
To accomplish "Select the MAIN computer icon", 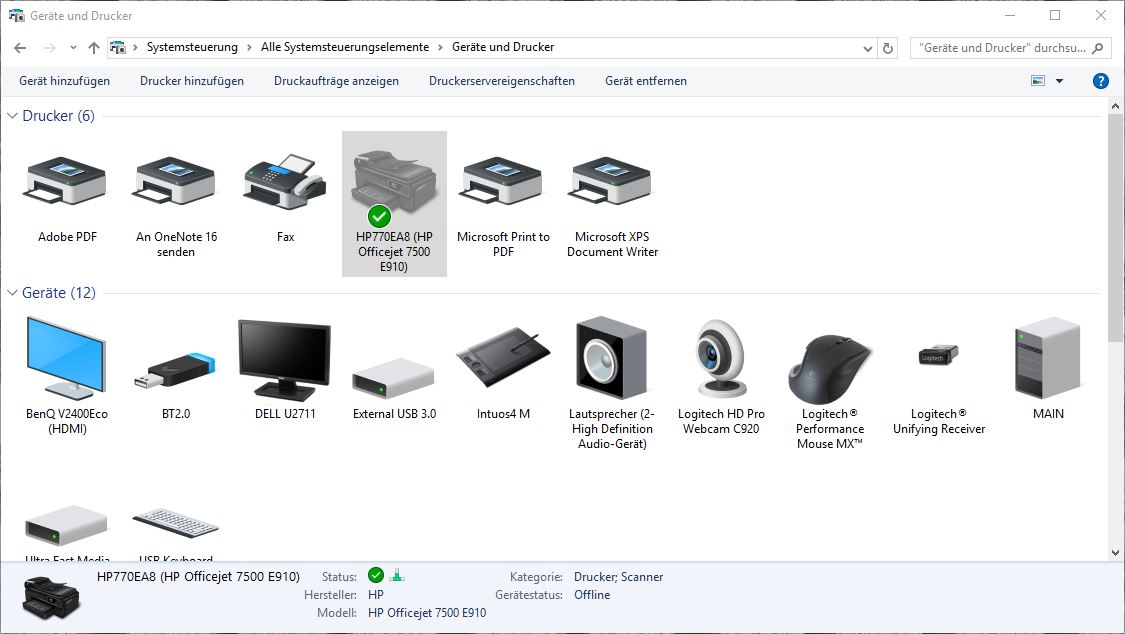I will coord(1048,358).
